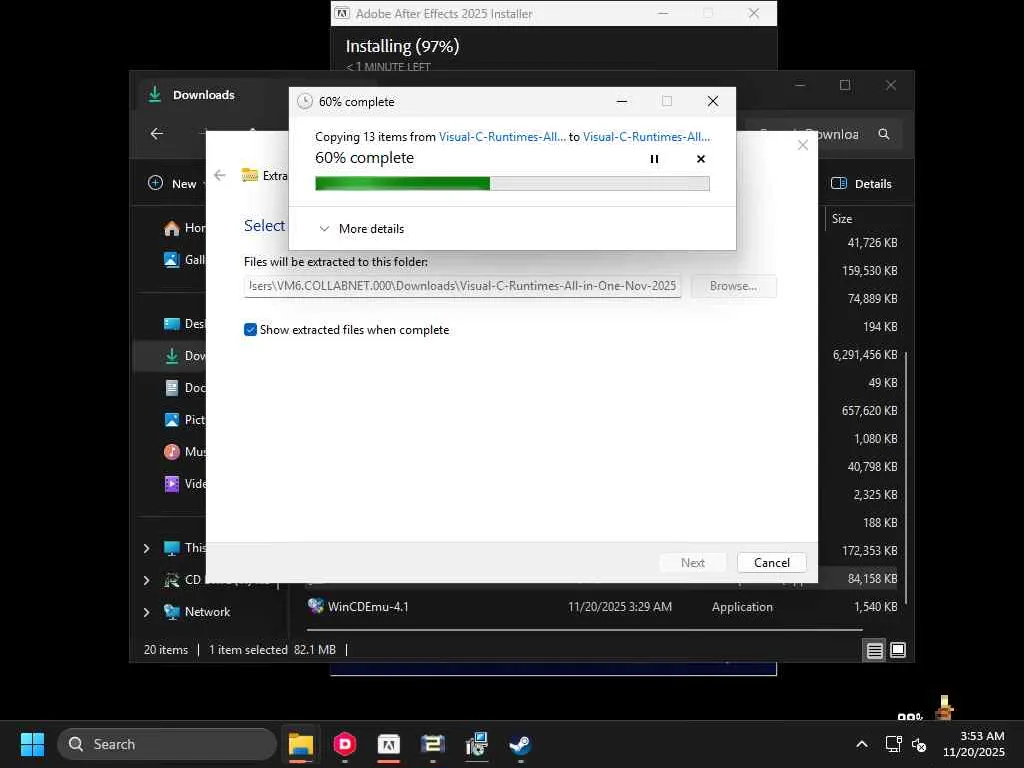
Task: Switch to details list view
Action: click(874, 650)
